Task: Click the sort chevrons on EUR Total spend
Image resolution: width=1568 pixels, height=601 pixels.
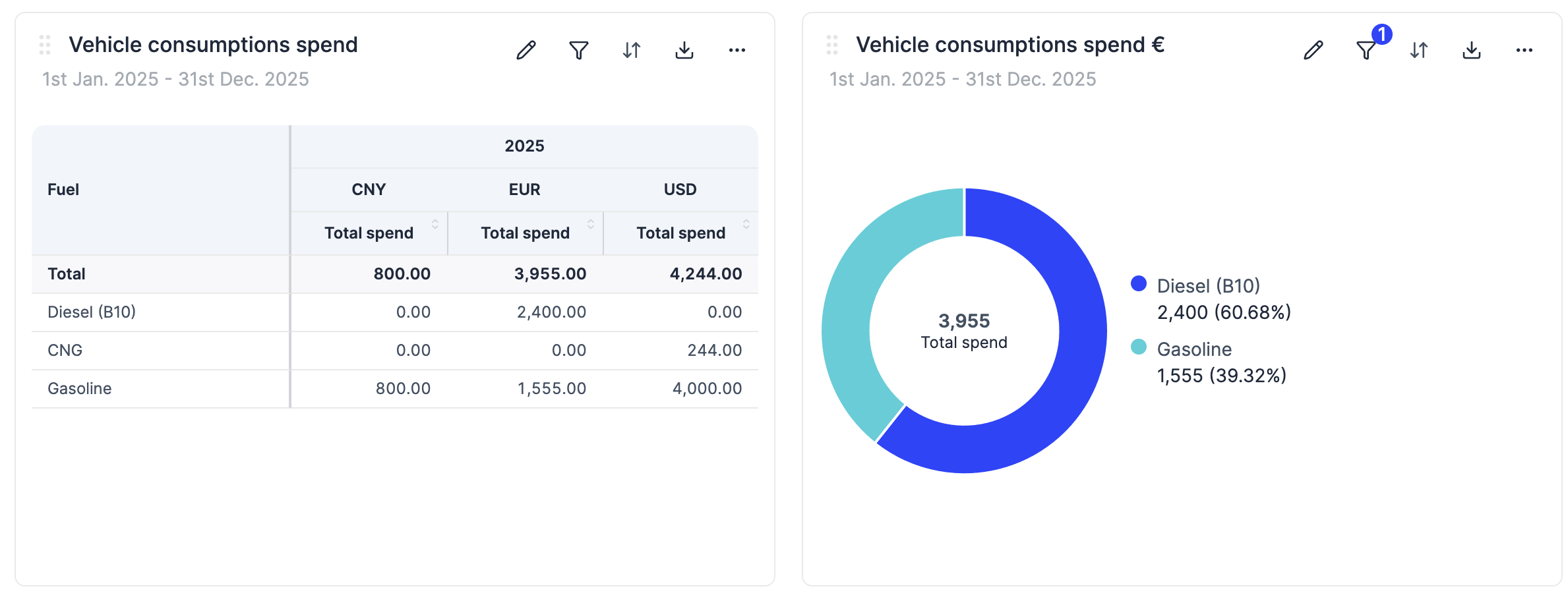Action: [x=590, y=224]
